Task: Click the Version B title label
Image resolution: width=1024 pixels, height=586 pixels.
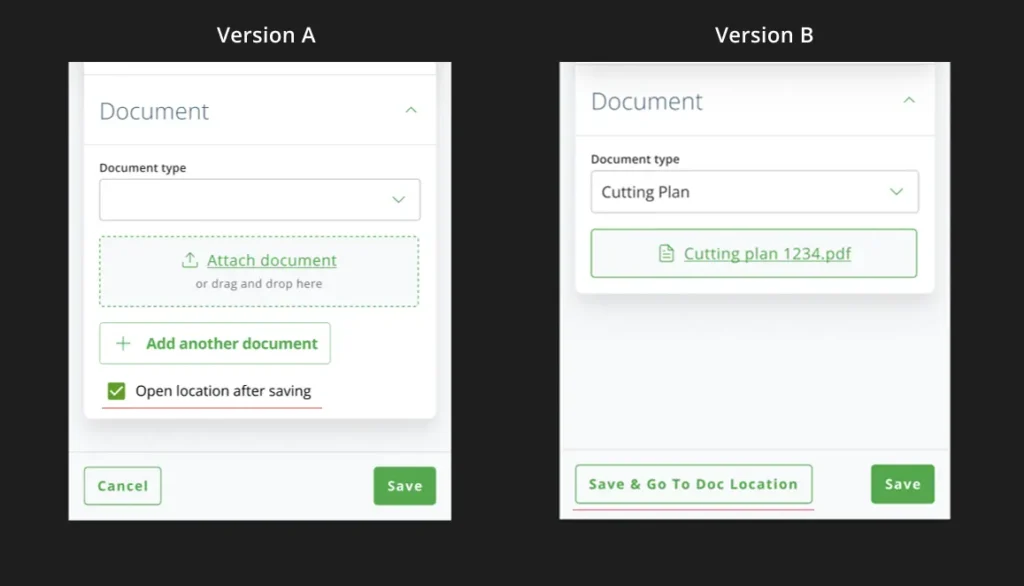Action: 764,35
